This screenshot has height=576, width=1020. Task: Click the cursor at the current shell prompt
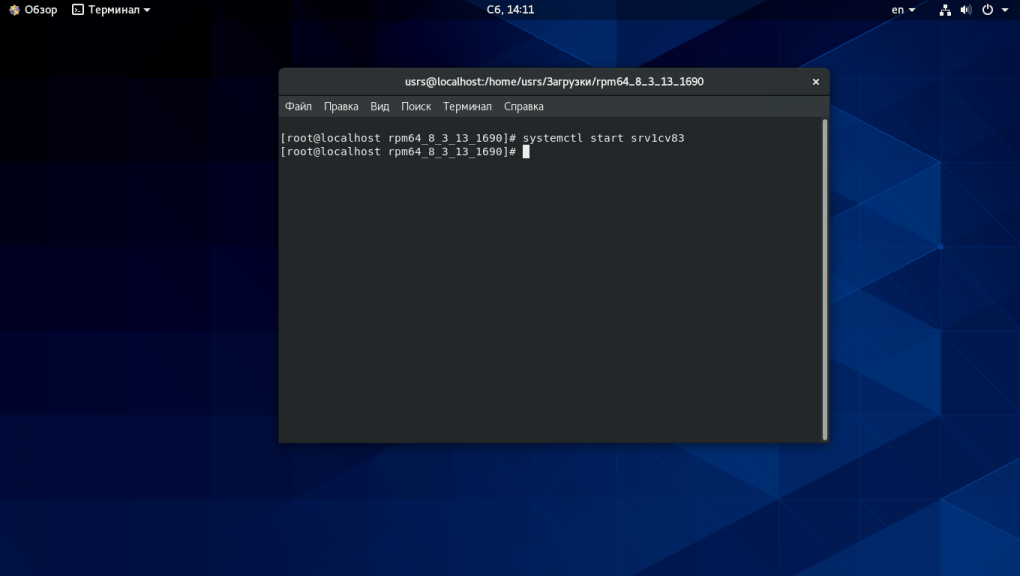[x=526, y=152]
